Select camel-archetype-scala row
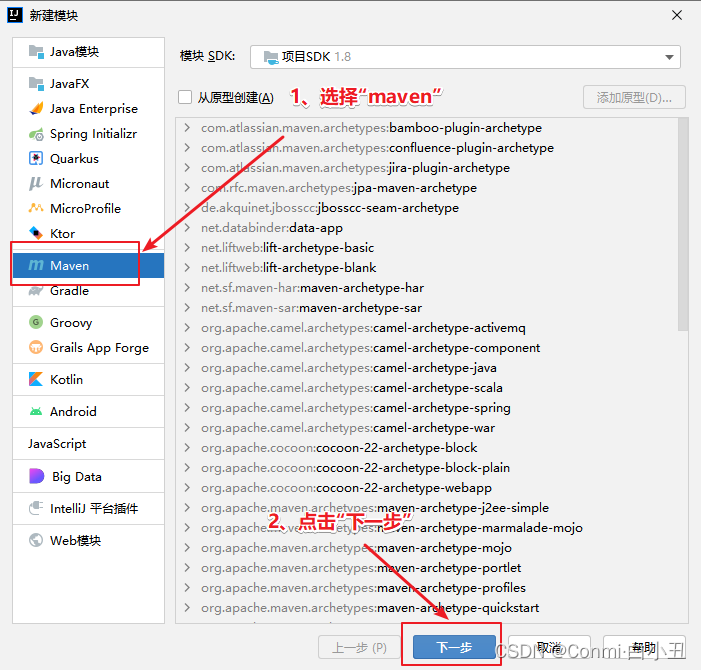701x670 pixels. pyautogui.click(x=427, y=388)
